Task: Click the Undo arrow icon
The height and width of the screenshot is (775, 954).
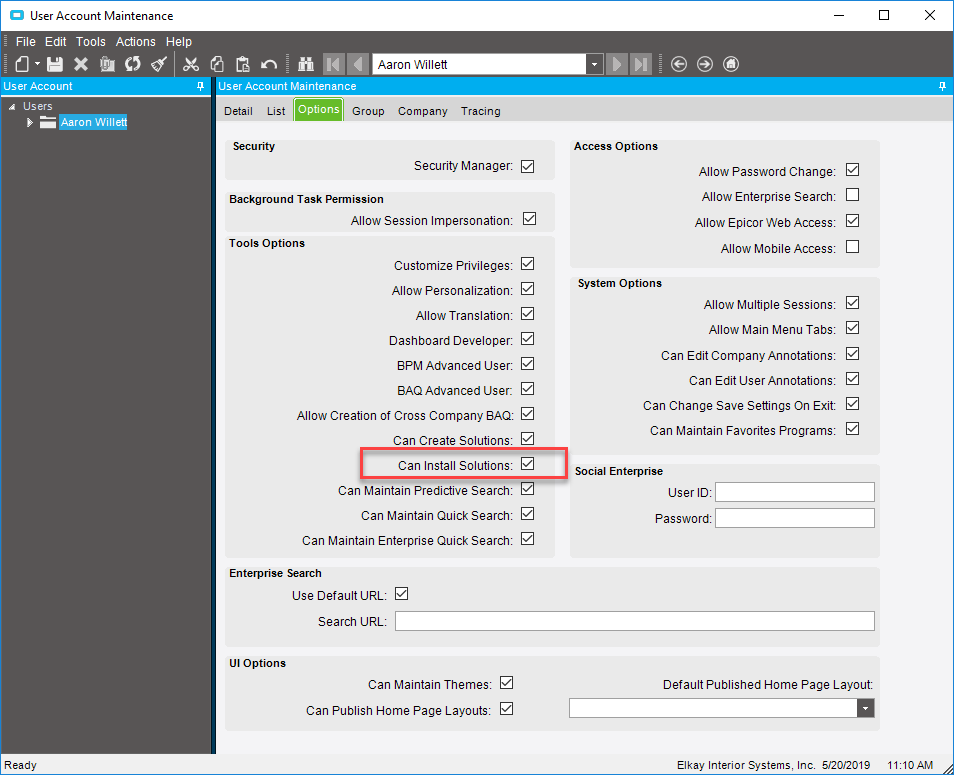Action: pyautogui.click(x=269, y=64)
